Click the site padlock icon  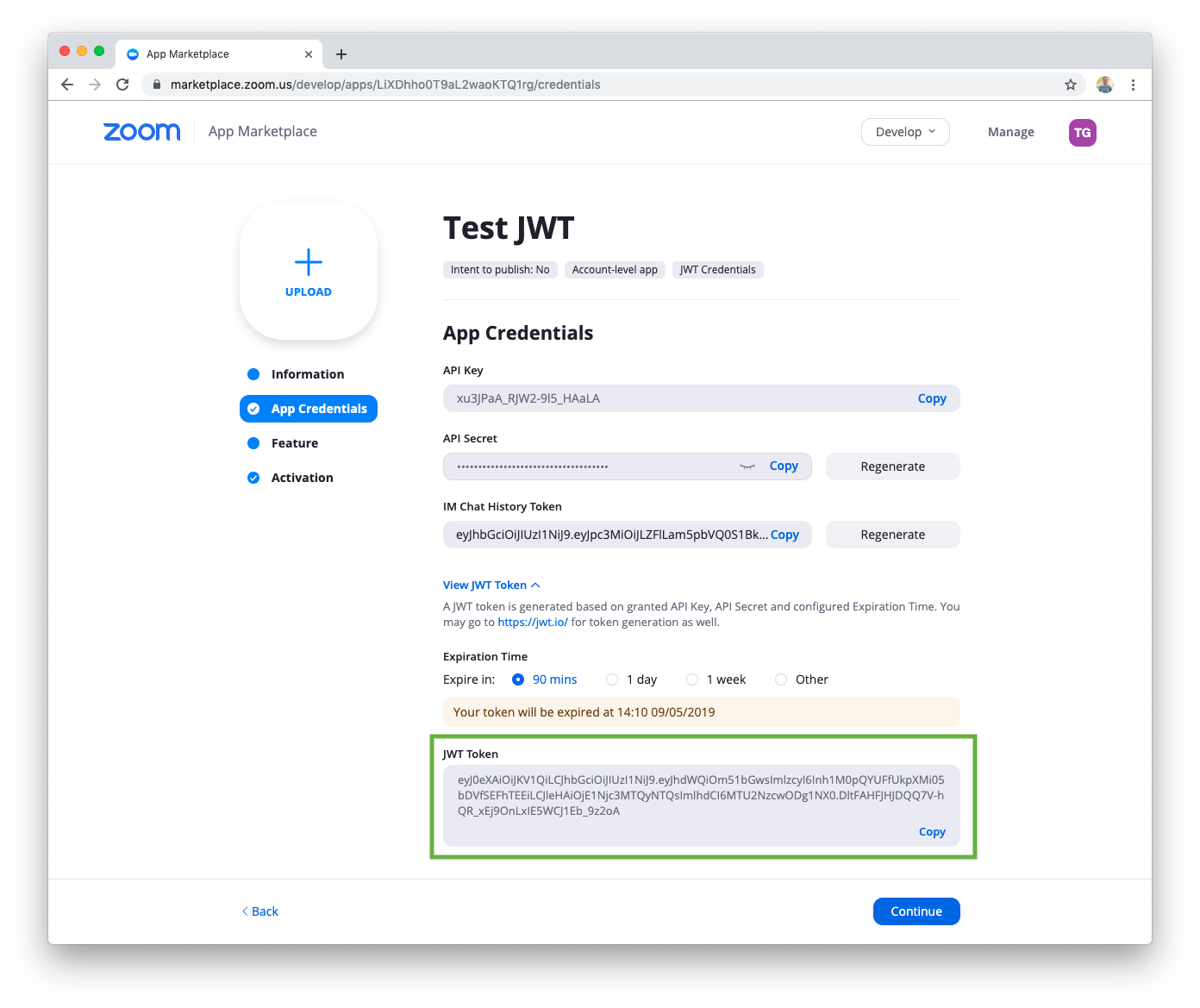(157, 85)
